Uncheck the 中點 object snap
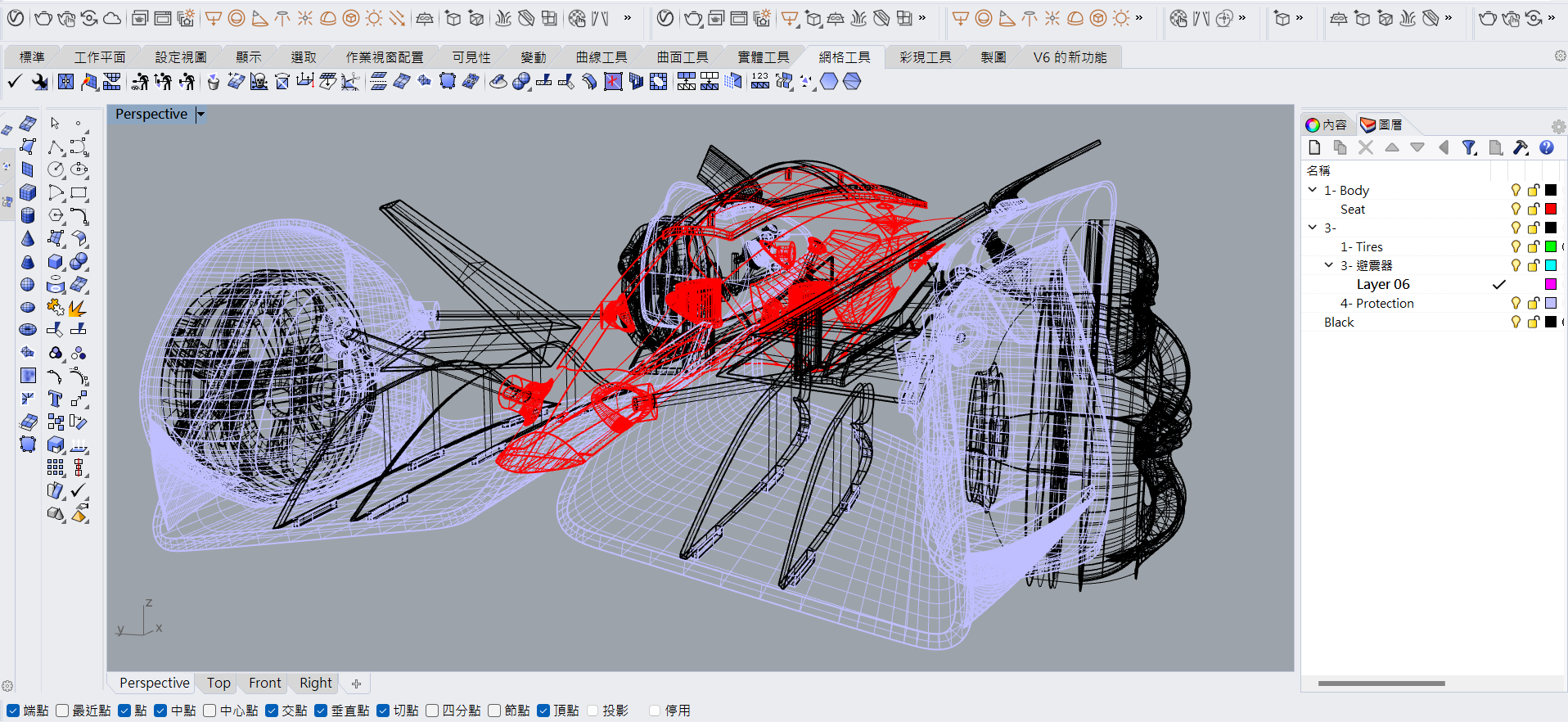Viewport: 1568px width, 722px height. pos(160,711)
